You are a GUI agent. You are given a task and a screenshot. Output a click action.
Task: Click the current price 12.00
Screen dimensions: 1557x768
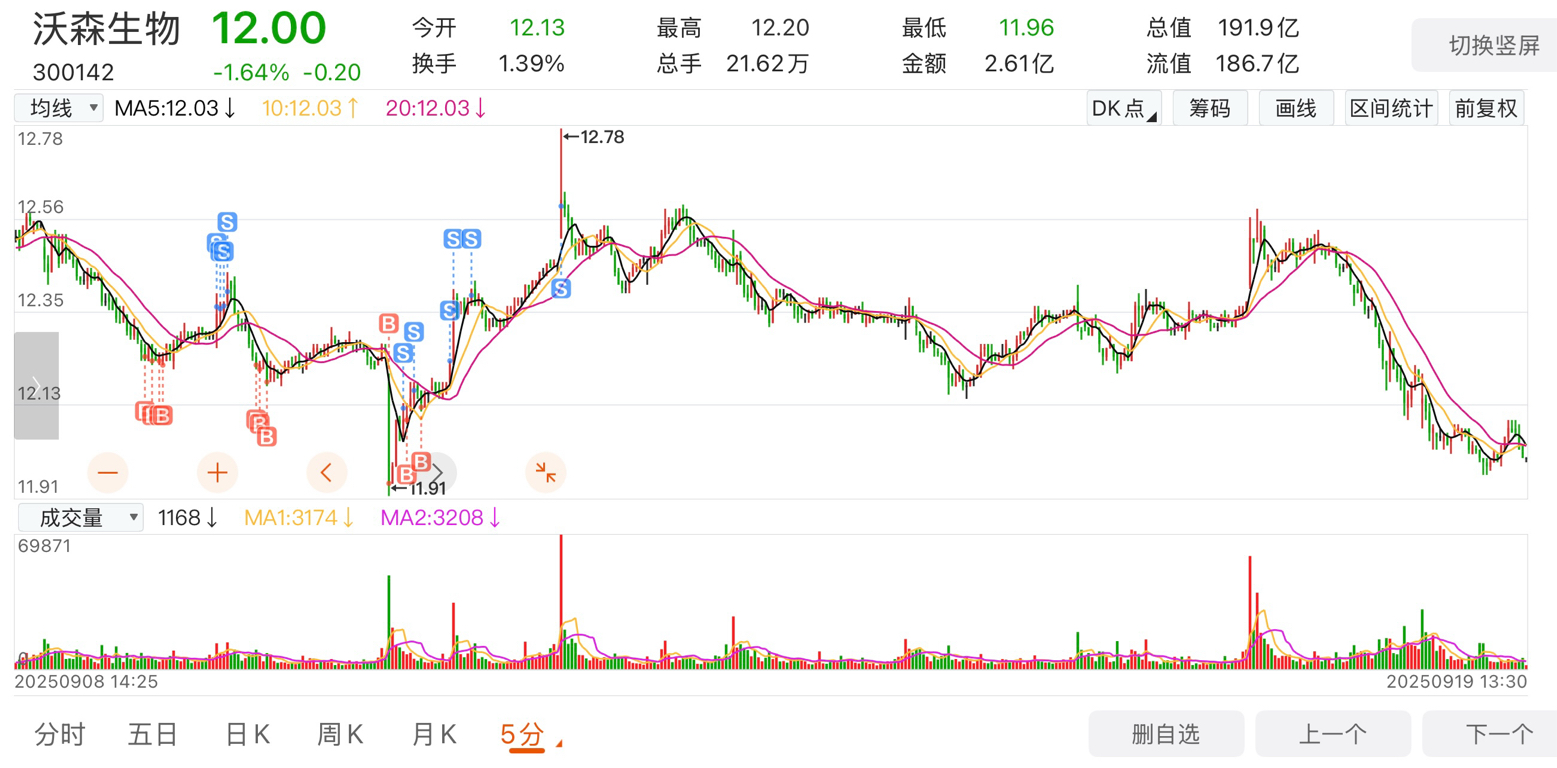tap(269, 28)
